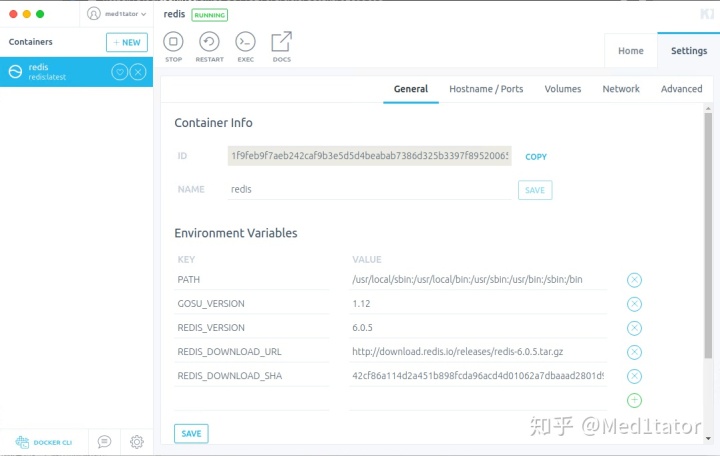Edit the REDIS_DOWNLOAD_URL value field

478,352
